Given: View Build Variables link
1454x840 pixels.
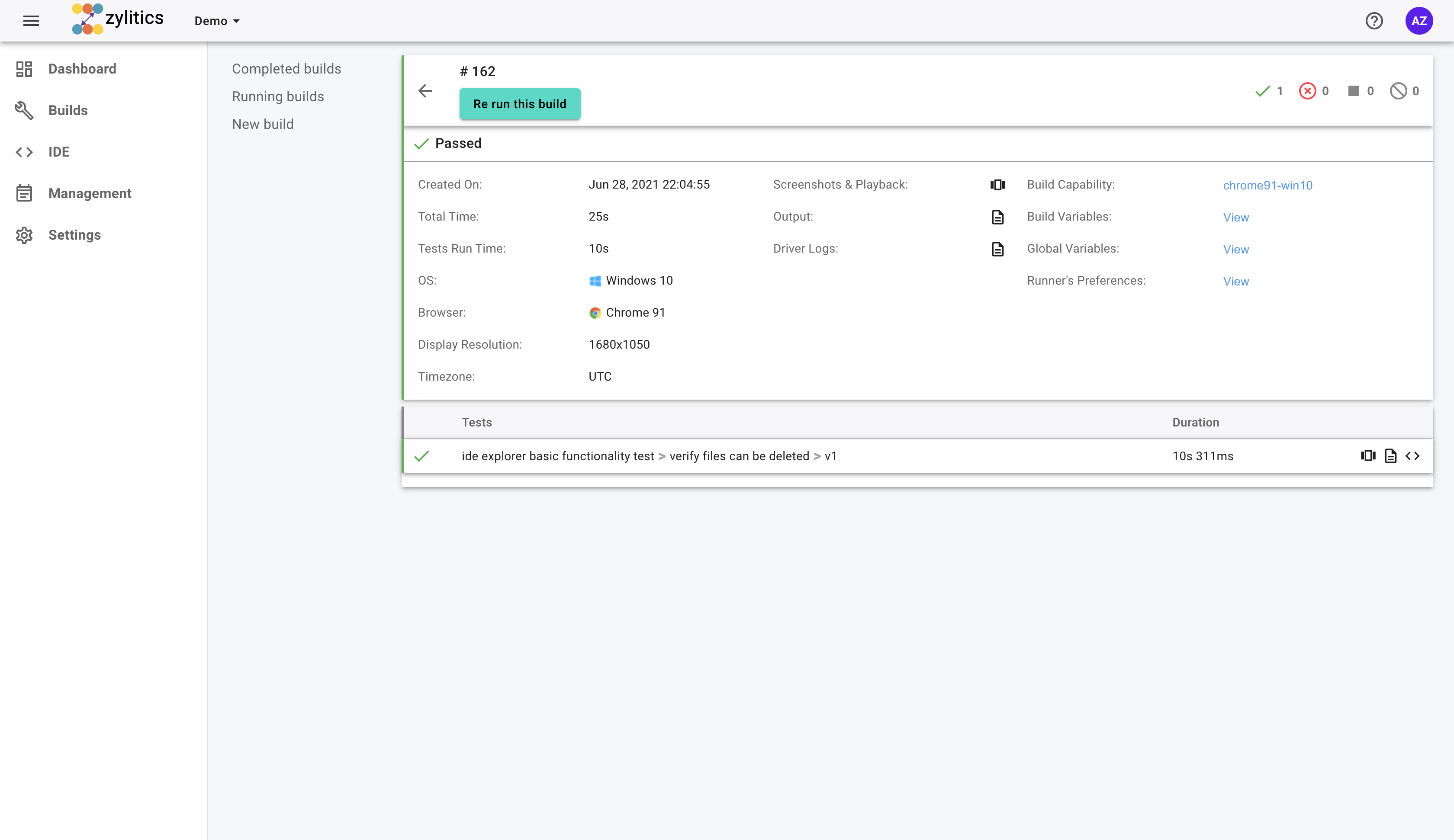Looking at the screenshot, I should pos(1235,218).
